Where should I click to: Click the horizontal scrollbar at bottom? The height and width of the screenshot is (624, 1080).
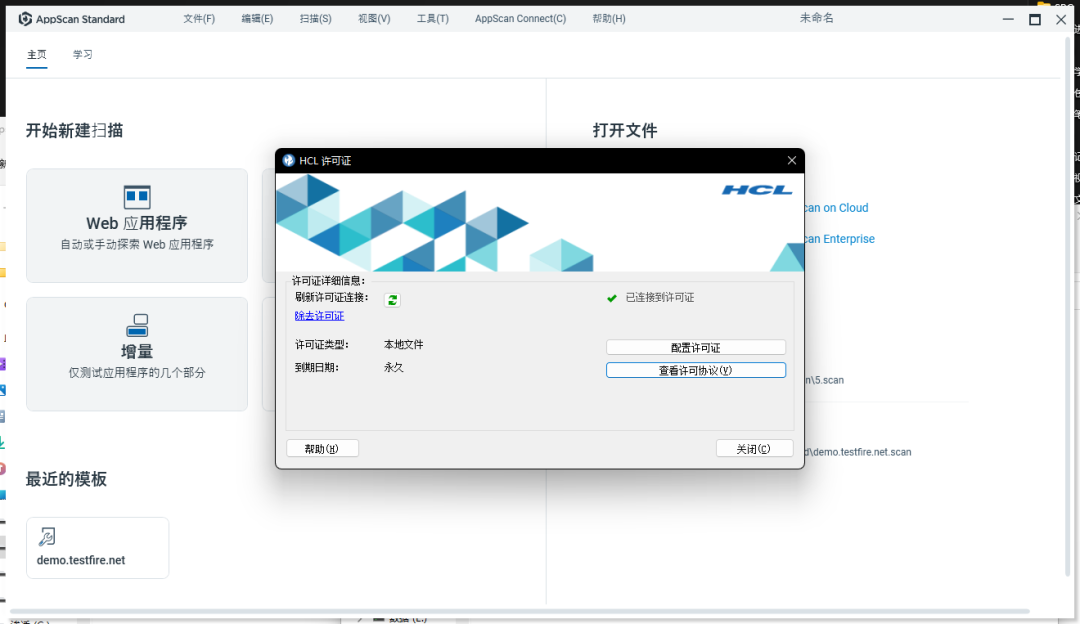coord(520,611)
